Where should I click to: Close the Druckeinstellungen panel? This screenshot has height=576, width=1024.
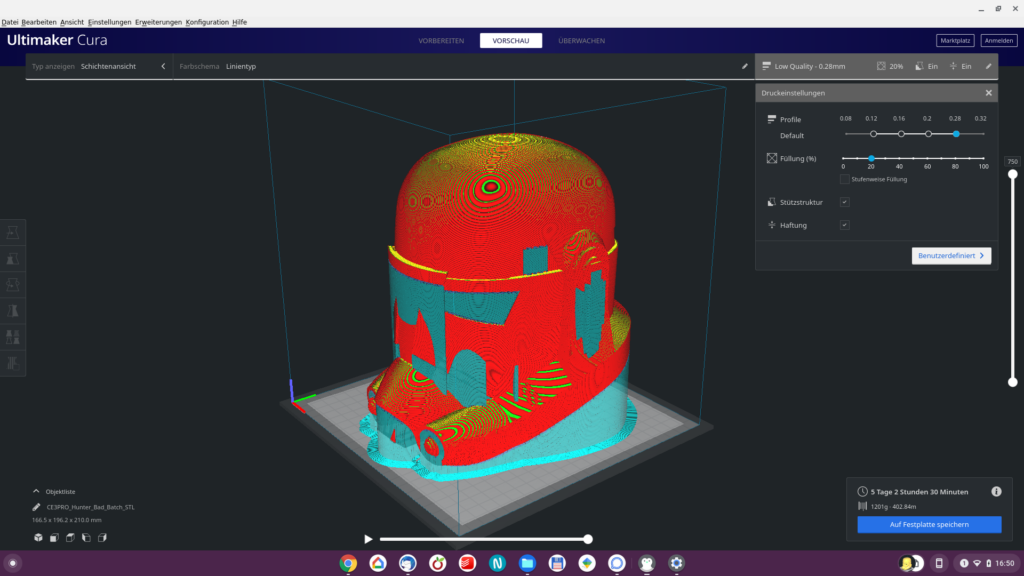[x=989, y=93]
